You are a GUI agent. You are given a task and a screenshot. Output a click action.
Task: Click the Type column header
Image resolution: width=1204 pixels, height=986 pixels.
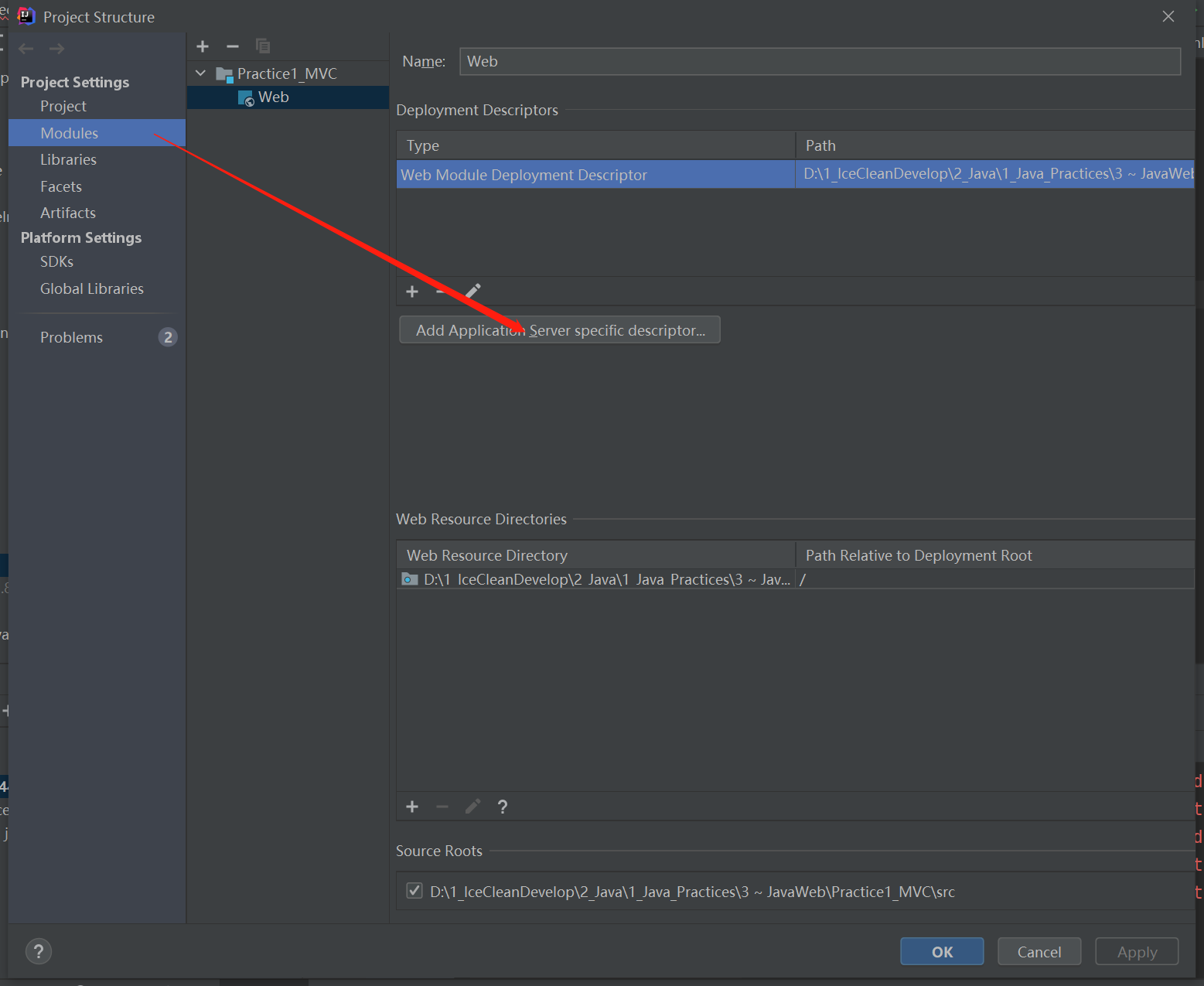[596, 145]
